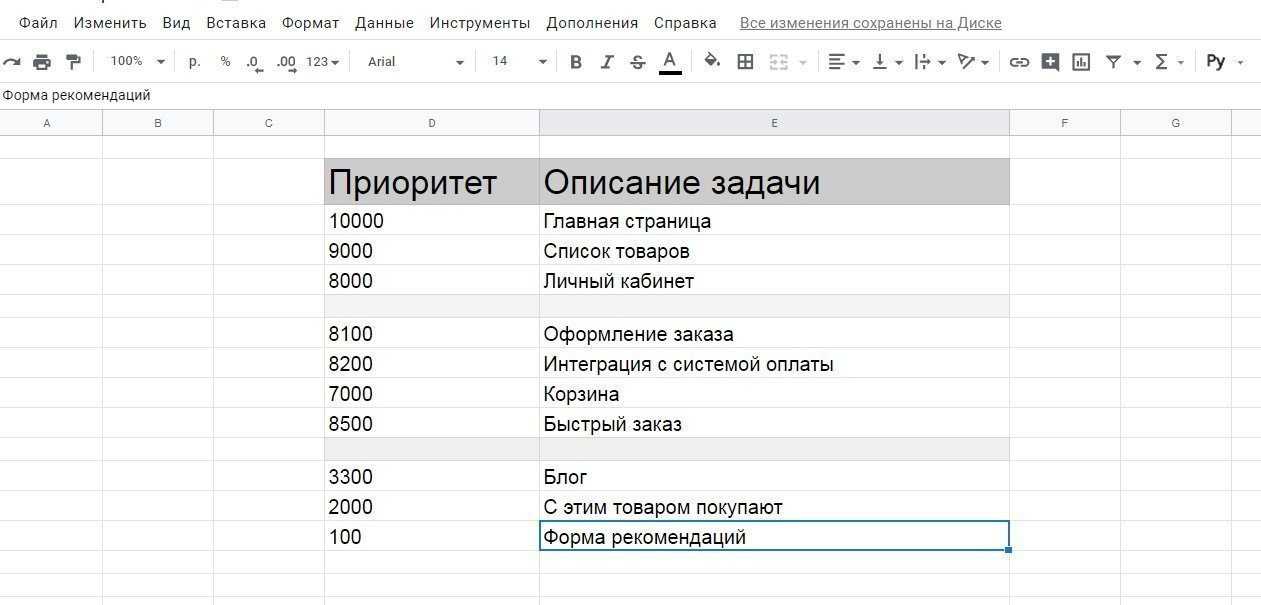This screenshot has height=605, width=1261.
Task: Add a comment using toolbar icon
Action: tap(1050, 62)
